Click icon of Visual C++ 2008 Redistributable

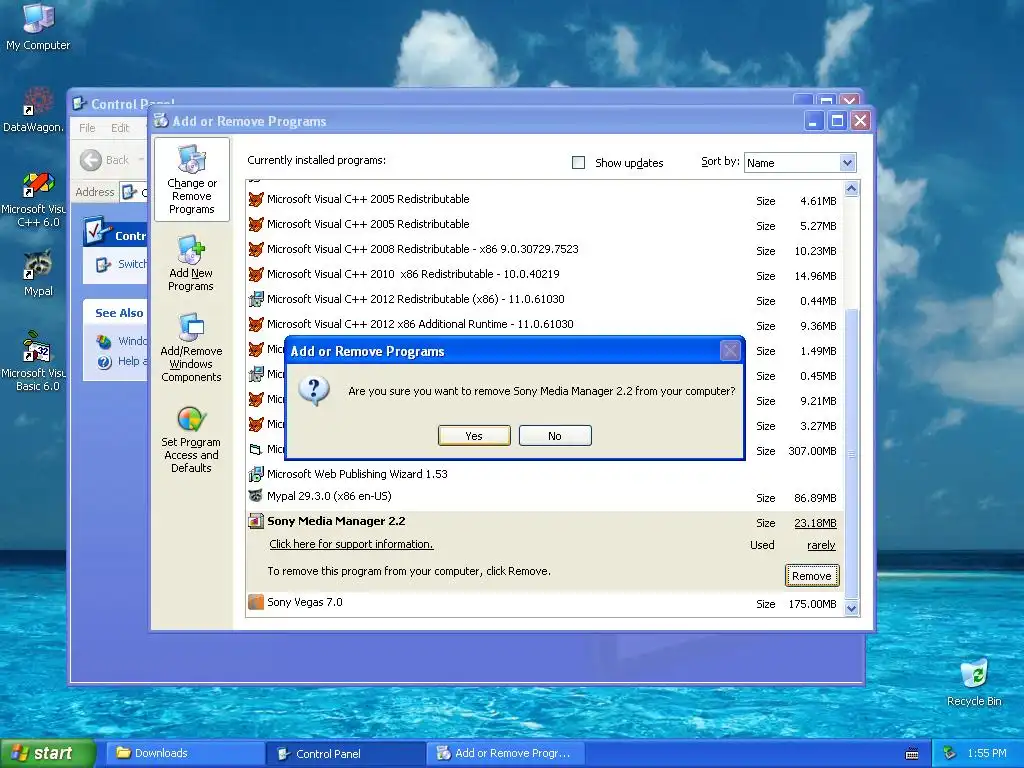click(256, 249)
